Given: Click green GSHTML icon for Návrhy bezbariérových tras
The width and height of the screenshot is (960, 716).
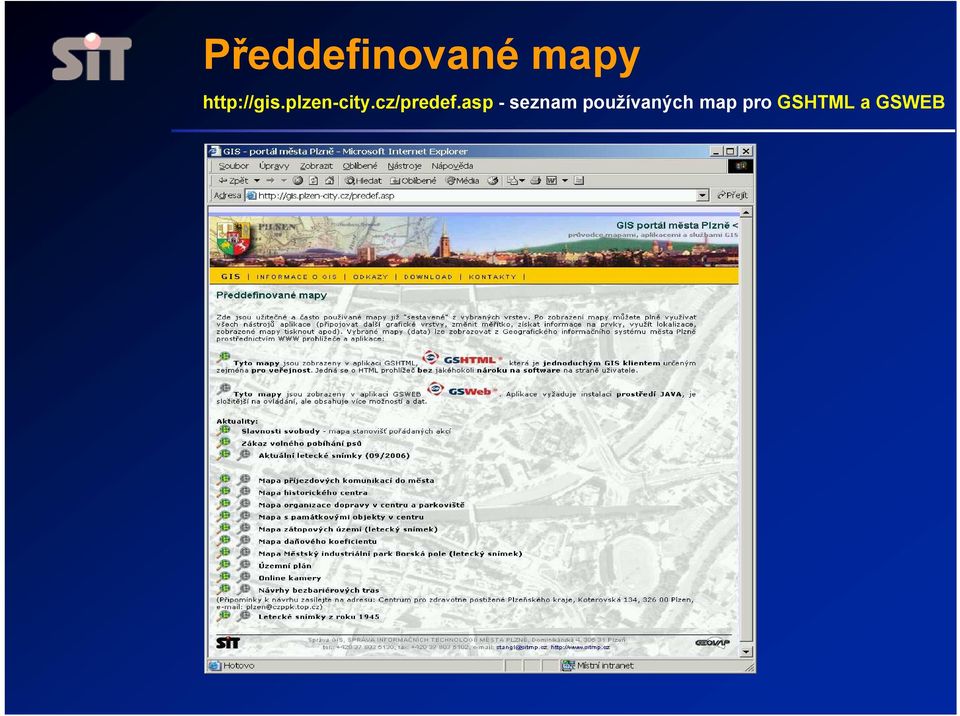Looking at the screenshot, I should [x=224, y=590].
